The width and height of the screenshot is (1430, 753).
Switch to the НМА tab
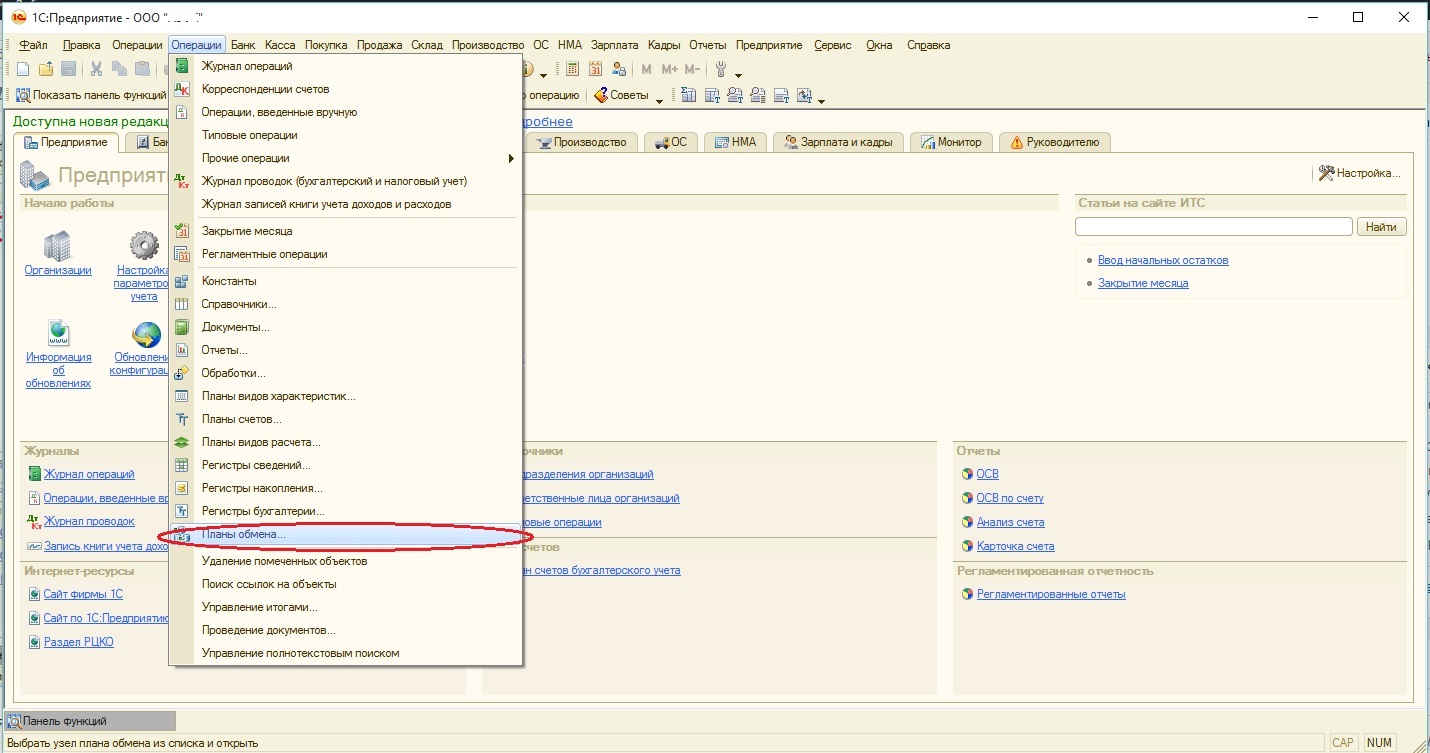click(x=735, y=142)
